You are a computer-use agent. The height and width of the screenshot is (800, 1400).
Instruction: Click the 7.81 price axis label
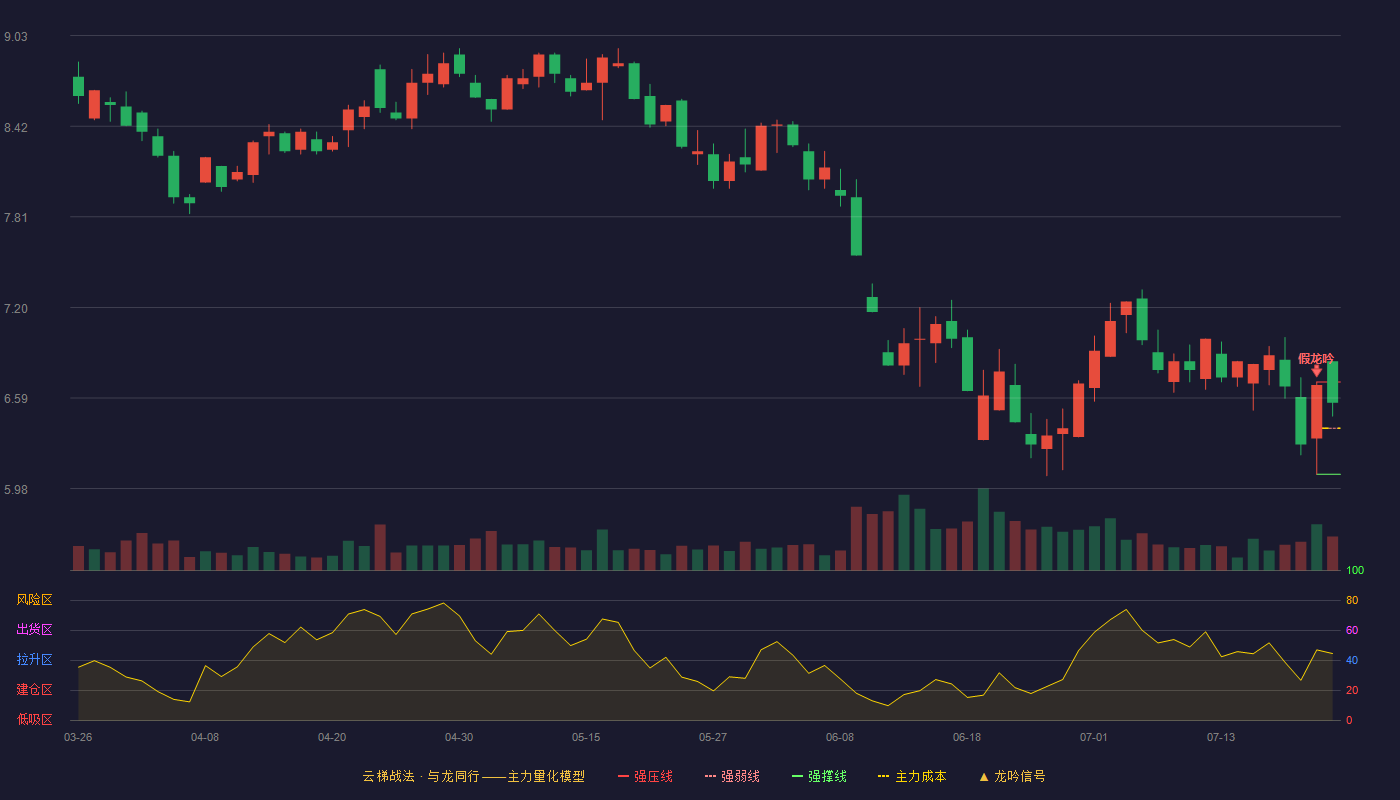pyautogui.click(x=16, y=218)
